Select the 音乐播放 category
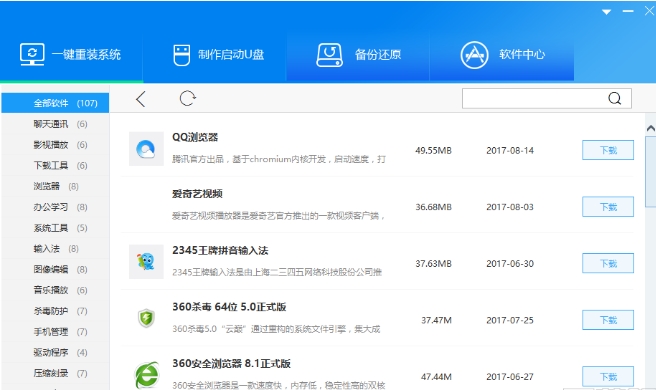 55,290
